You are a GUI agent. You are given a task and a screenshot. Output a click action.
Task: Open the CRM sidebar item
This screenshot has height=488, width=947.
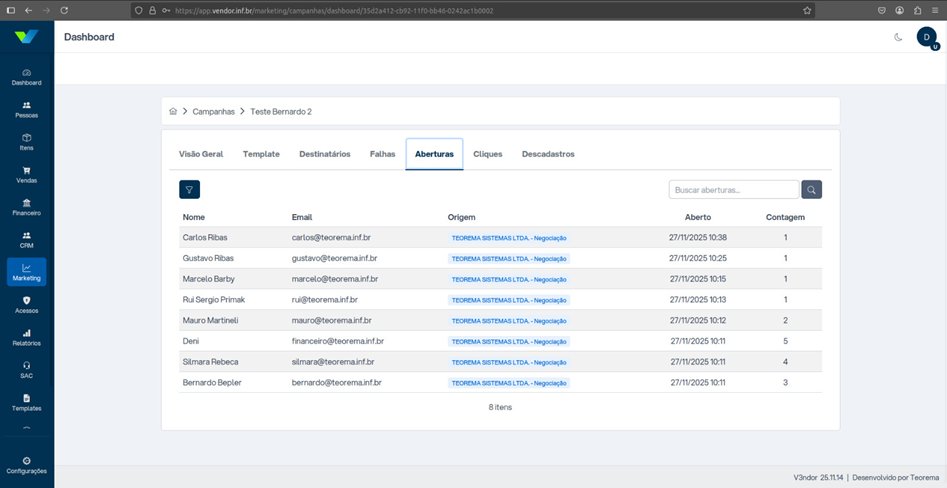[27, 240]
